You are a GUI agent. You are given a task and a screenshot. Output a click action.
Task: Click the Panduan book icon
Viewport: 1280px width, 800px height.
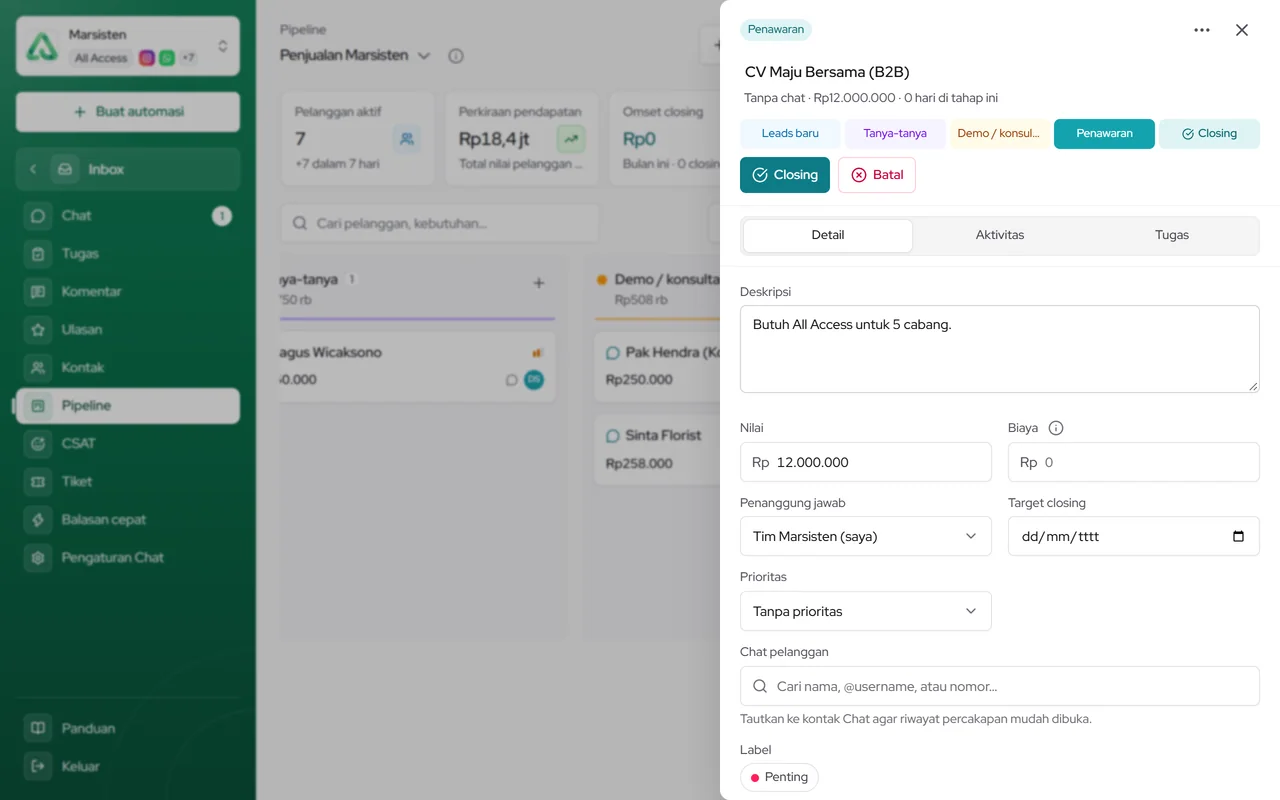[x=38, y=728]
